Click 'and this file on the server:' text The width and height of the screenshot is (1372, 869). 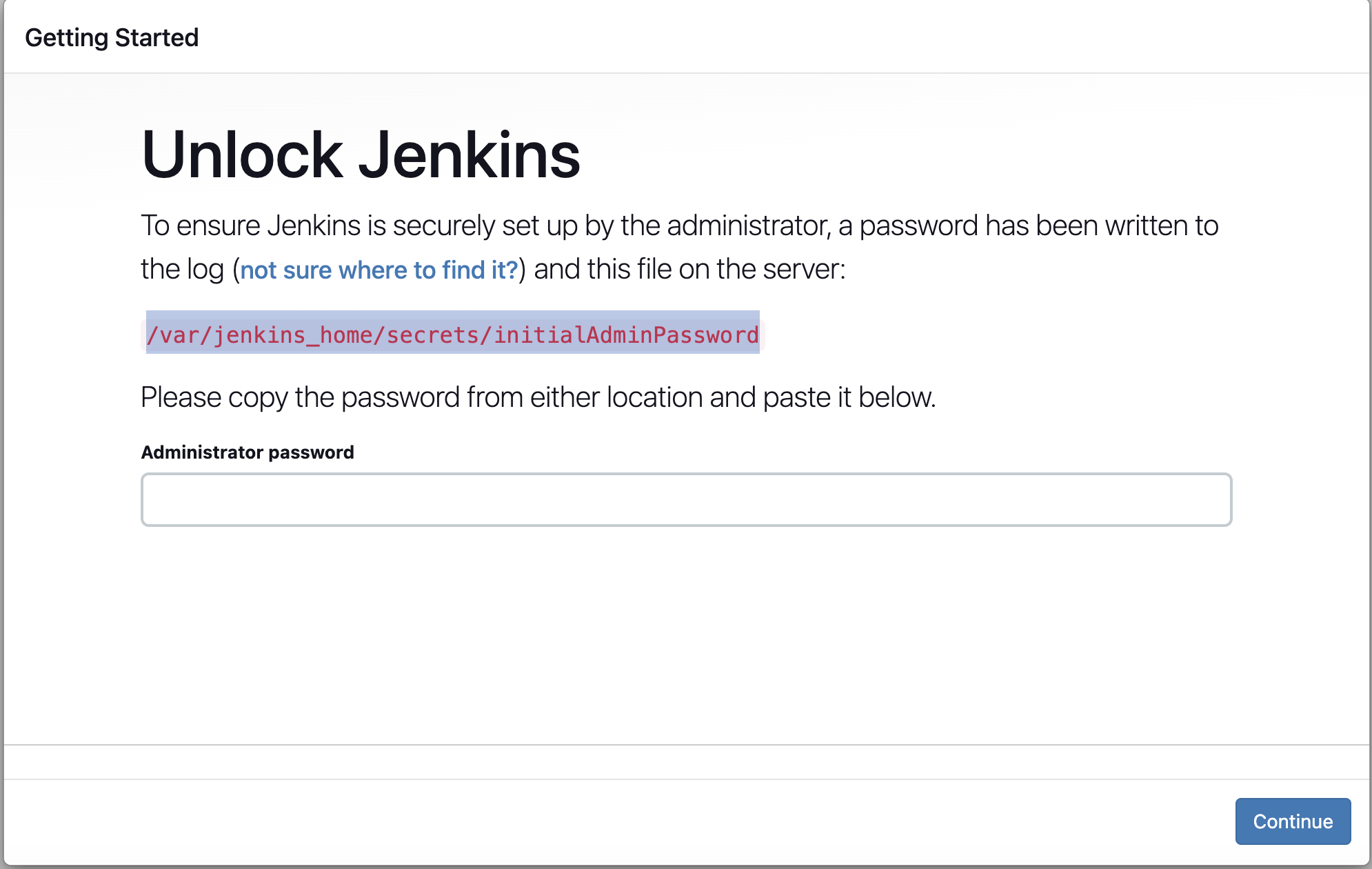tap(689, 269)
